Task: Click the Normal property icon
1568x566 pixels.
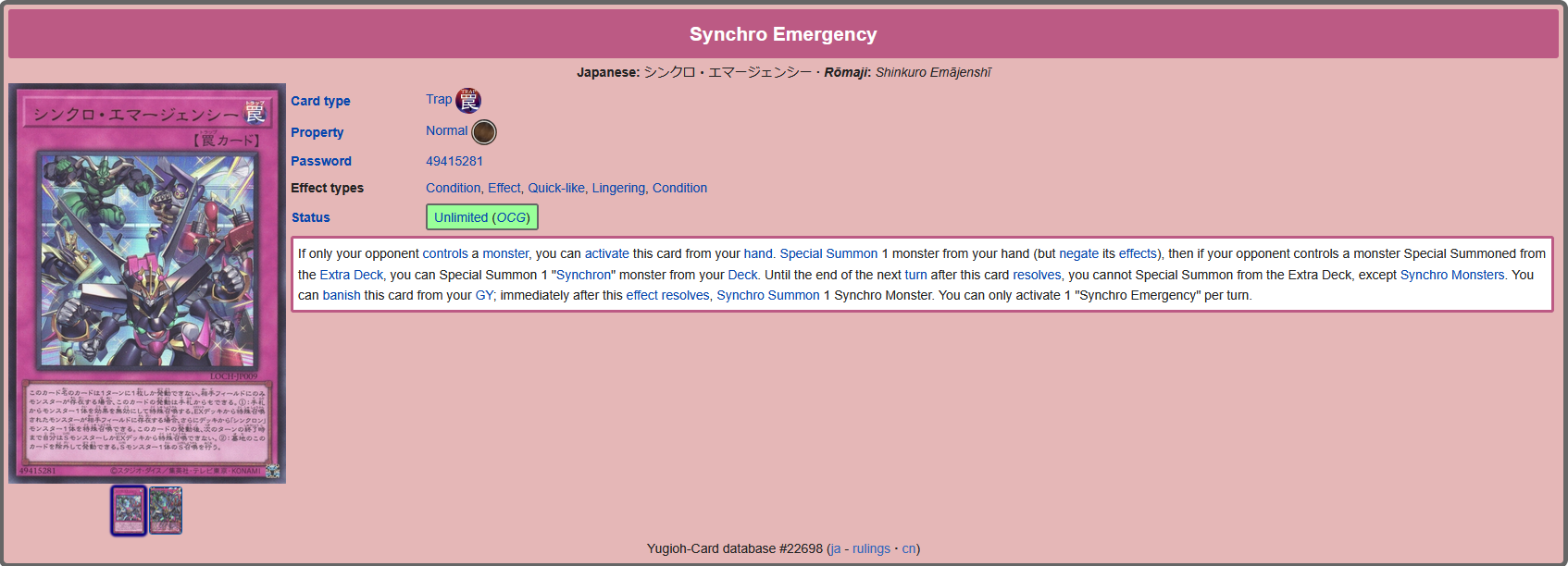Action: point(484,132)
